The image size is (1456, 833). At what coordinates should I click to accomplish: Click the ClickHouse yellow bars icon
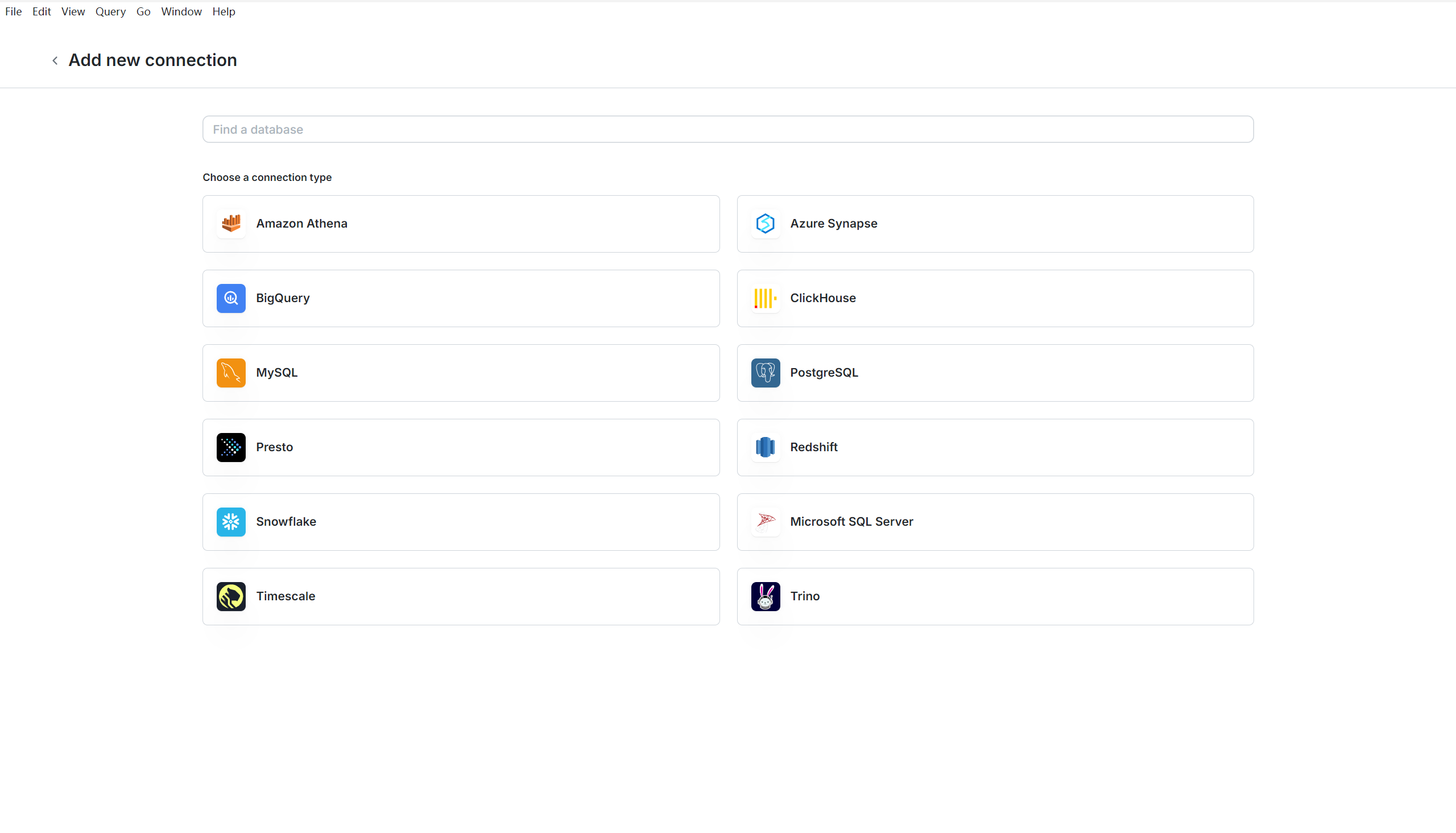(x=765, y=298)
